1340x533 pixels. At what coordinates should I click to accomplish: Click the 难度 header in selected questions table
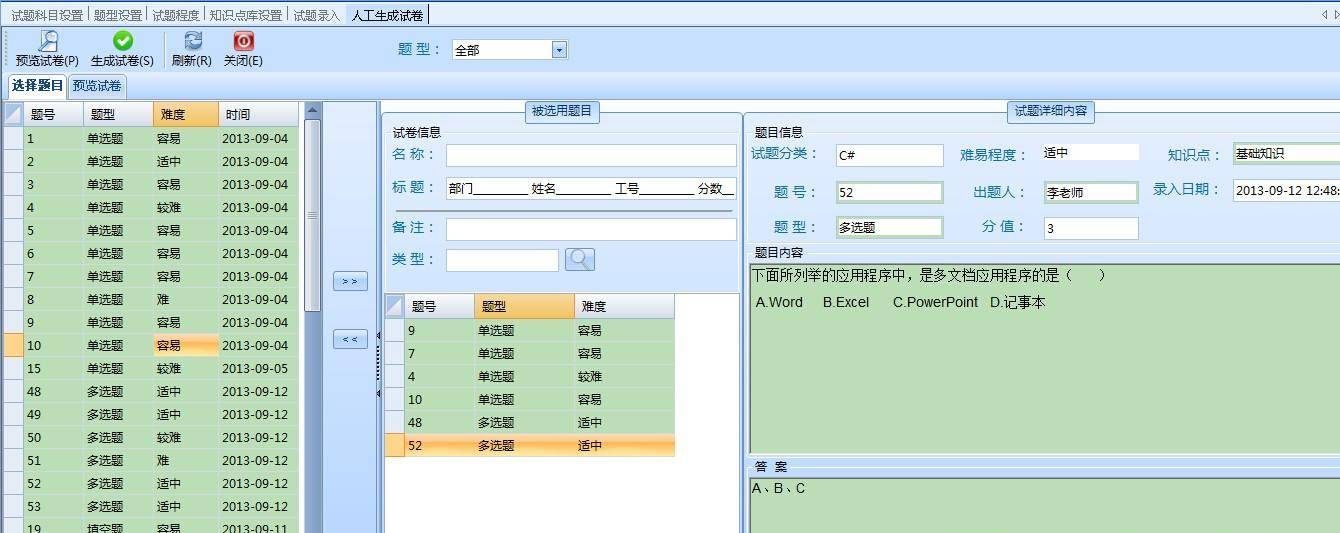coord(624,307)
